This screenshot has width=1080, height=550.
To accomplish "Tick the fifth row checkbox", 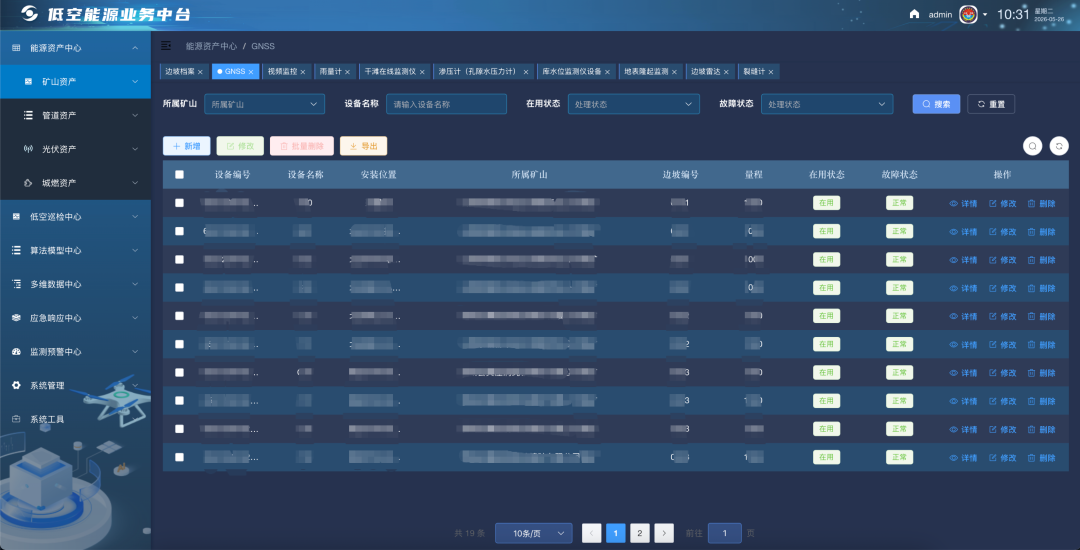I will click(179, 316).
